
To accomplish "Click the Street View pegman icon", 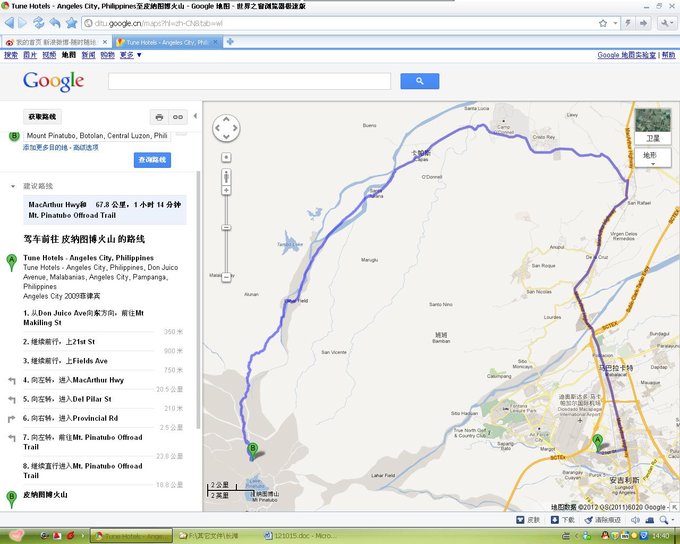I will (x=226, y=177).
